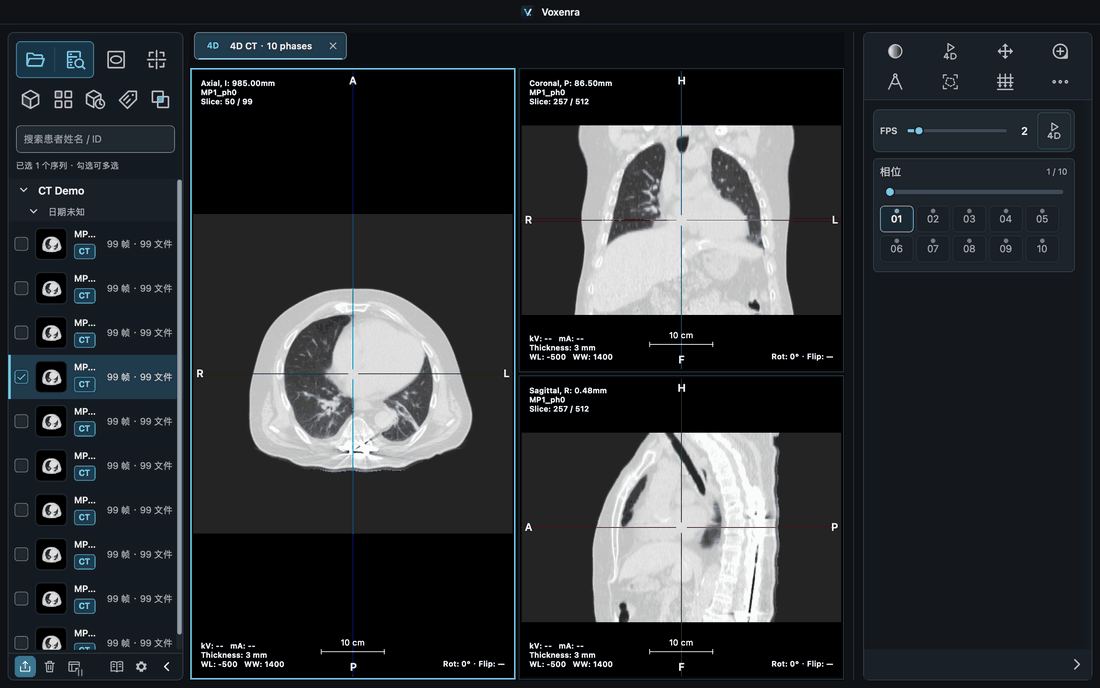Image resolution: width=1100 pixels, height=688 pixels.
Task: Open the tag label icon
Action: [x=128, y=100]
